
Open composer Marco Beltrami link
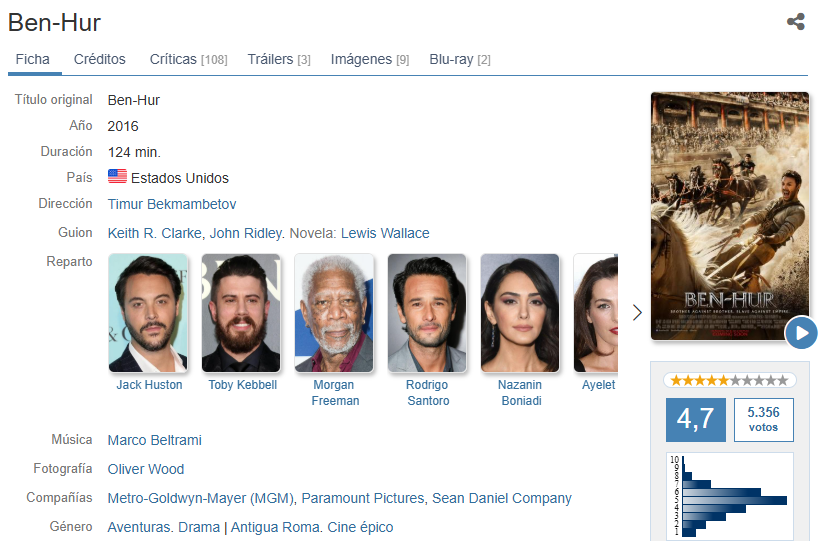tap(154, 440)
